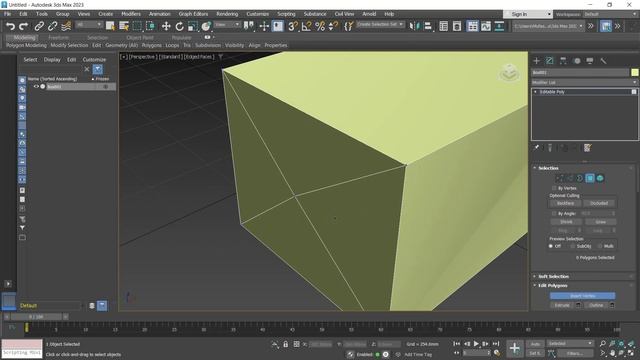Click the Outline button

point(596,305)
